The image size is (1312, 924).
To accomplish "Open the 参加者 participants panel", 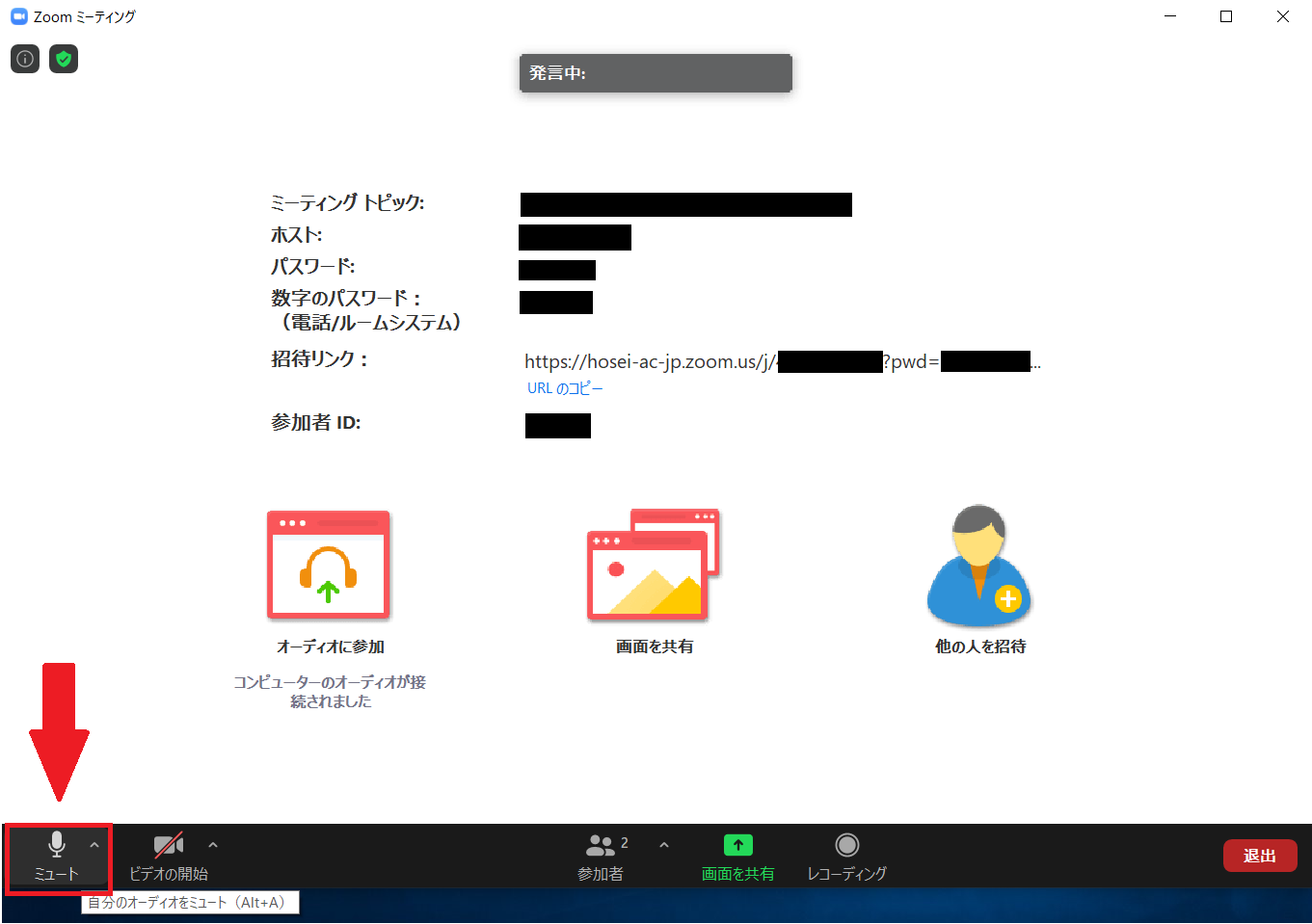I will 601,857.
